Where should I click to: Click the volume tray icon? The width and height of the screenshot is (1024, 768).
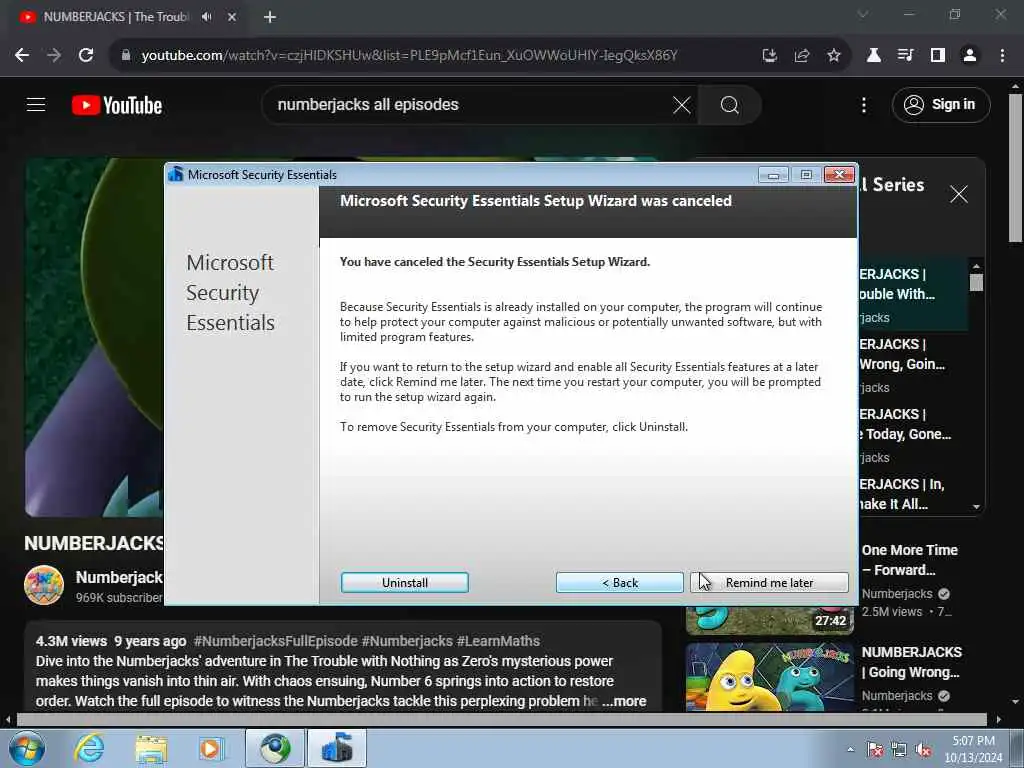tap(923, 750)
